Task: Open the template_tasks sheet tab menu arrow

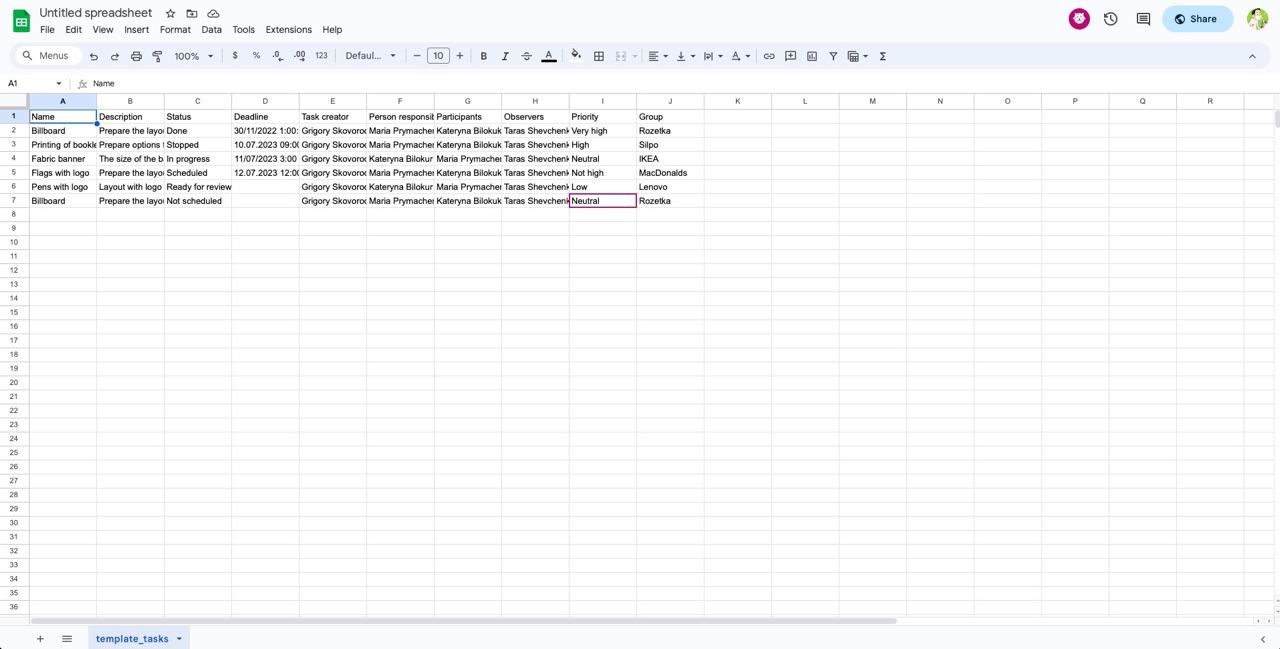Action: click(x=180, y=638)
